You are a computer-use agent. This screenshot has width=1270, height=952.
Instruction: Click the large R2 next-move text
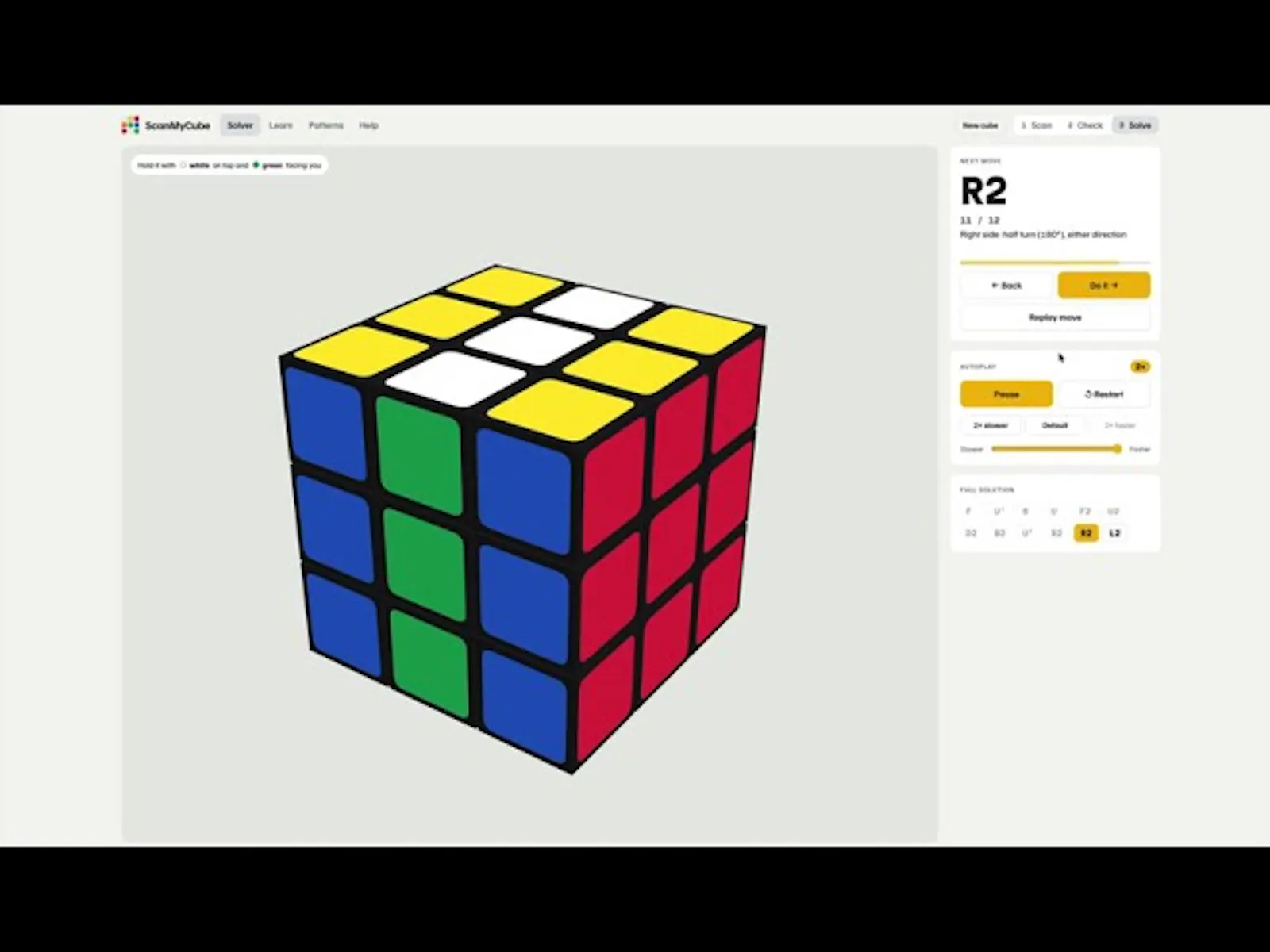(x=984, y=191)
